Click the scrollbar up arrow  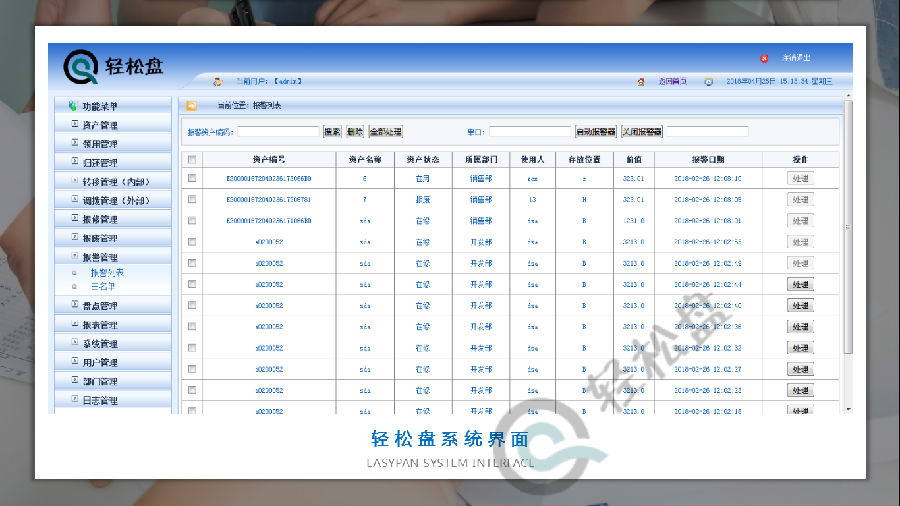click(x=848, y=96)
